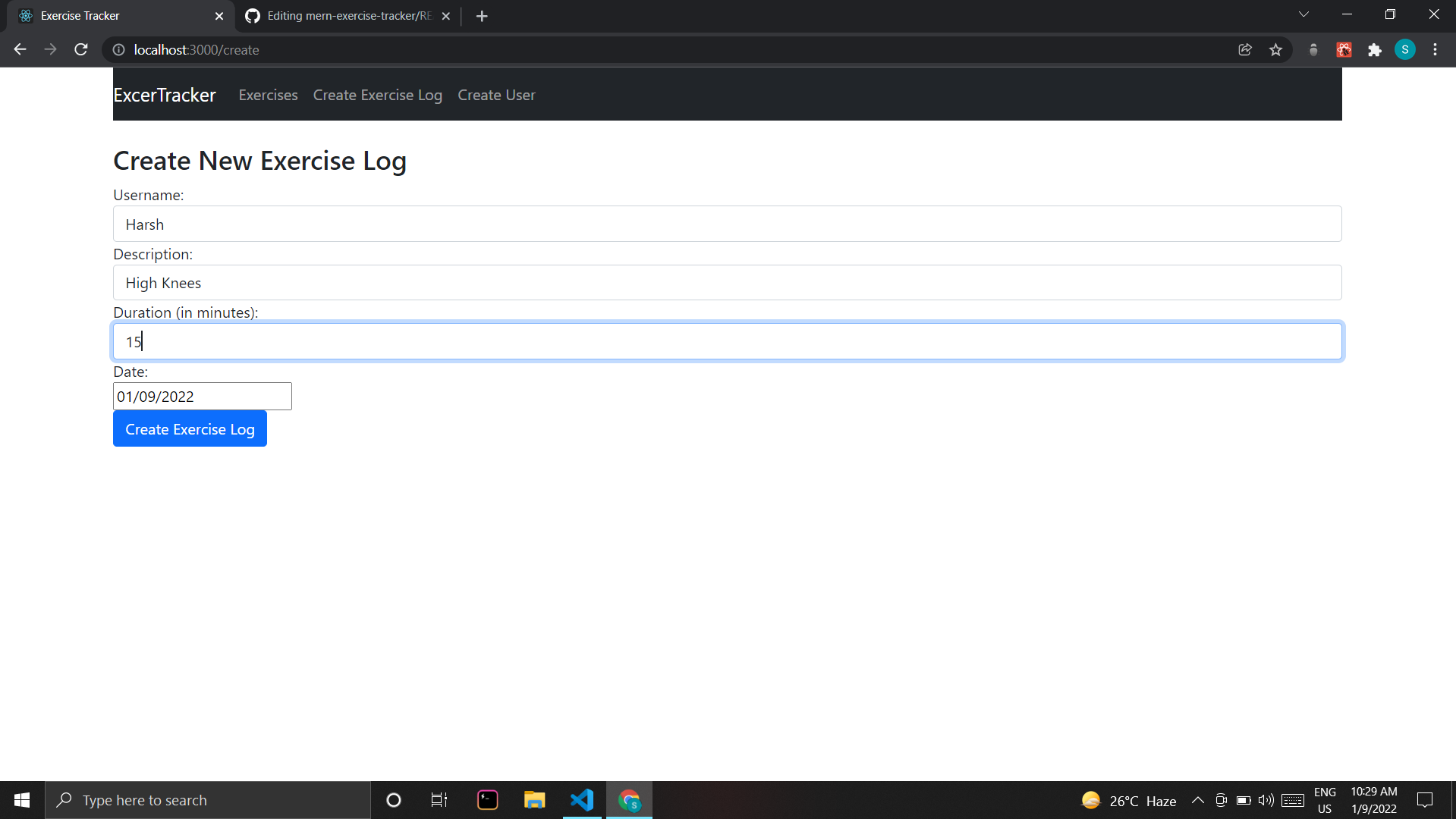Open the Chrome profile avatar S
This screenshot has height=819, width=1456.
click(1405, 49)
